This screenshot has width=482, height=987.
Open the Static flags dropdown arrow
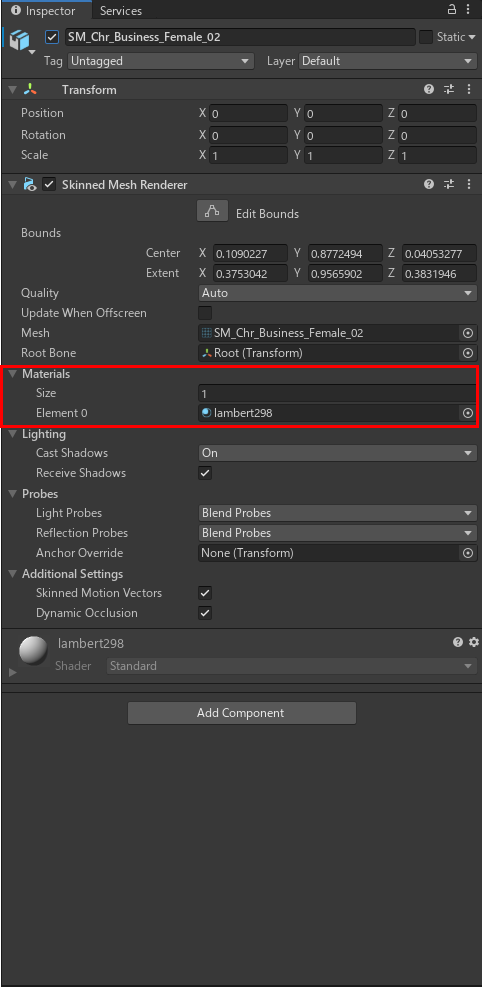coord(472,37)
